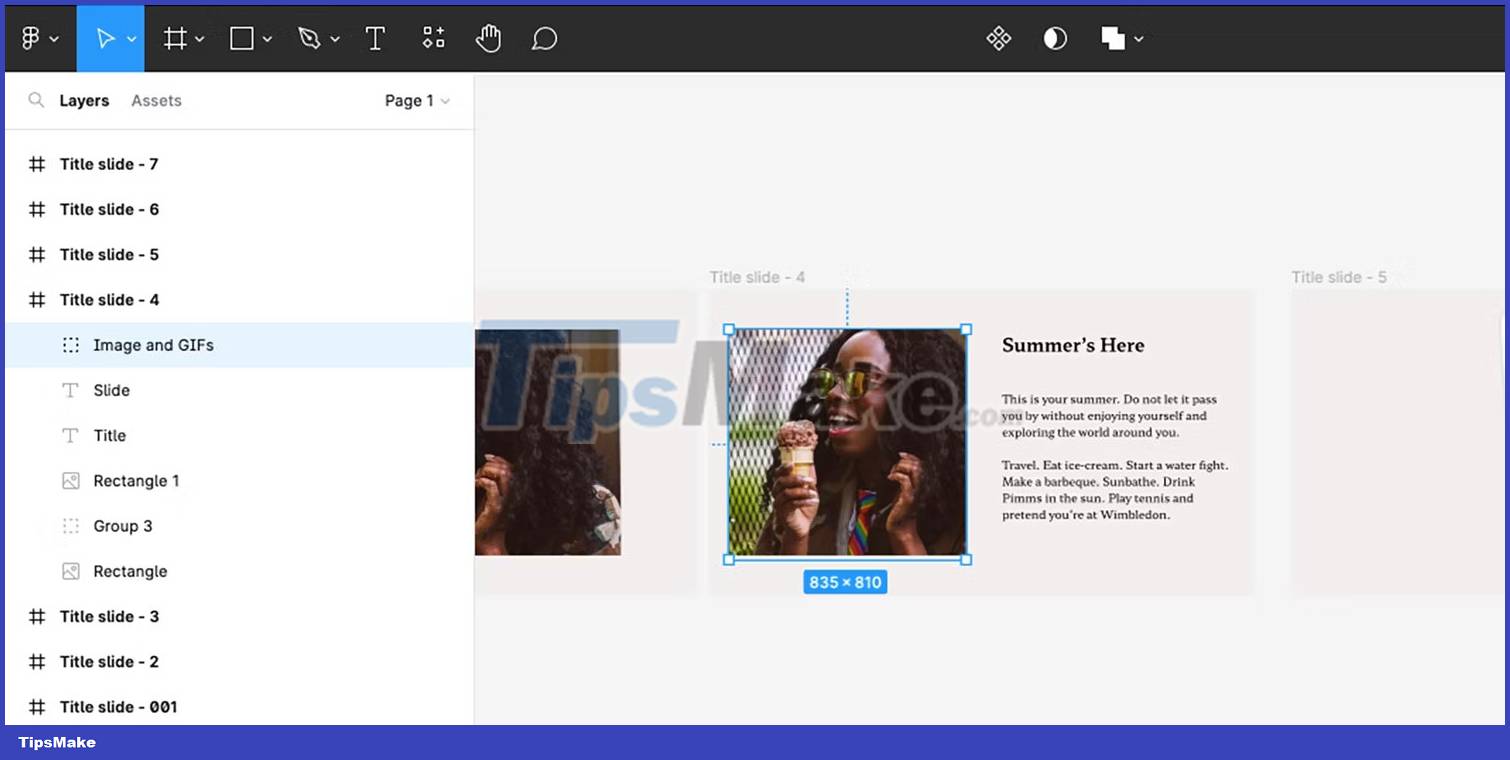Viewport: 1510px width, 760px height.
Task: Expand the boolean operations dropdown
Action: click(1140, 38)
